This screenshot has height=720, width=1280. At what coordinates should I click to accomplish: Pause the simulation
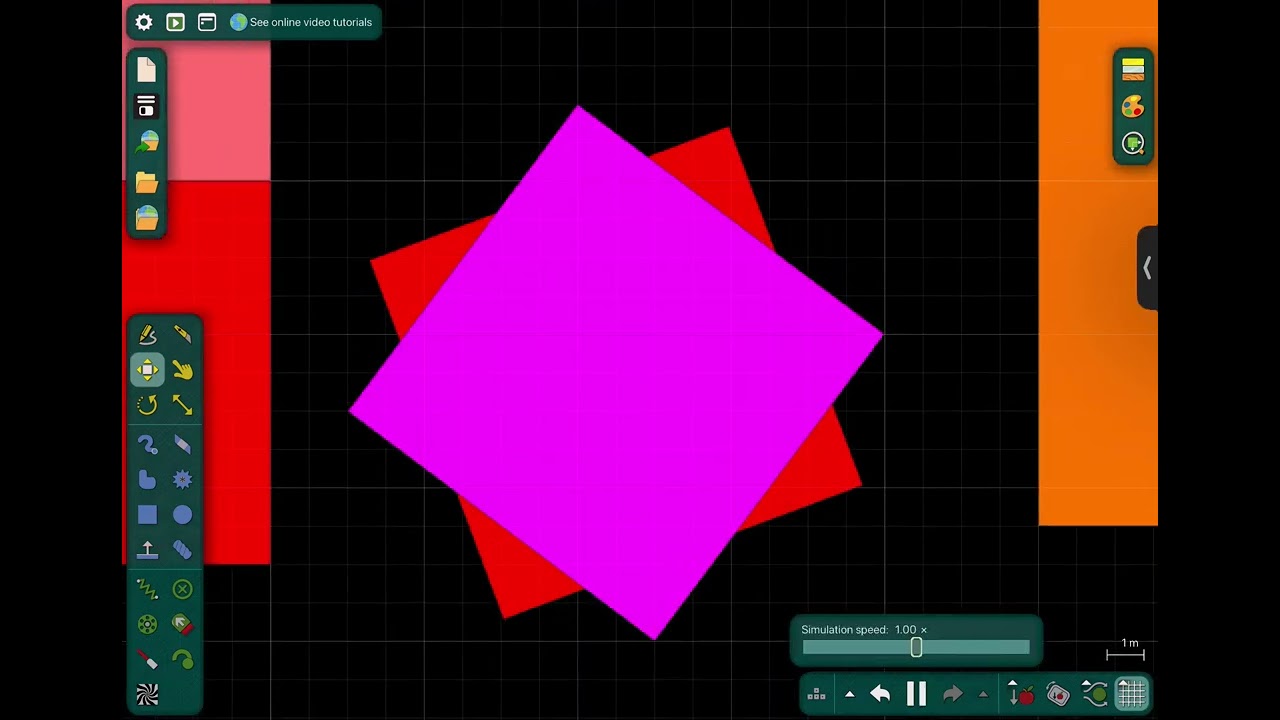point(916,694)
